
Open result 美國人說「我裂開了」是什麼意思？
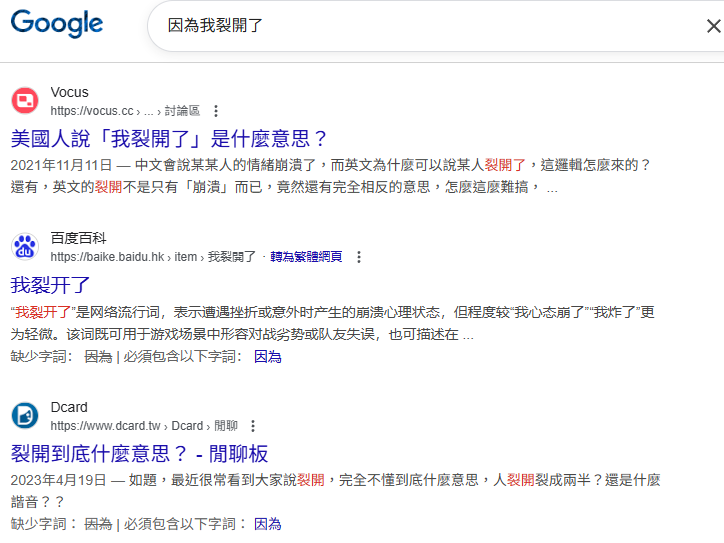tap(169, 138)
